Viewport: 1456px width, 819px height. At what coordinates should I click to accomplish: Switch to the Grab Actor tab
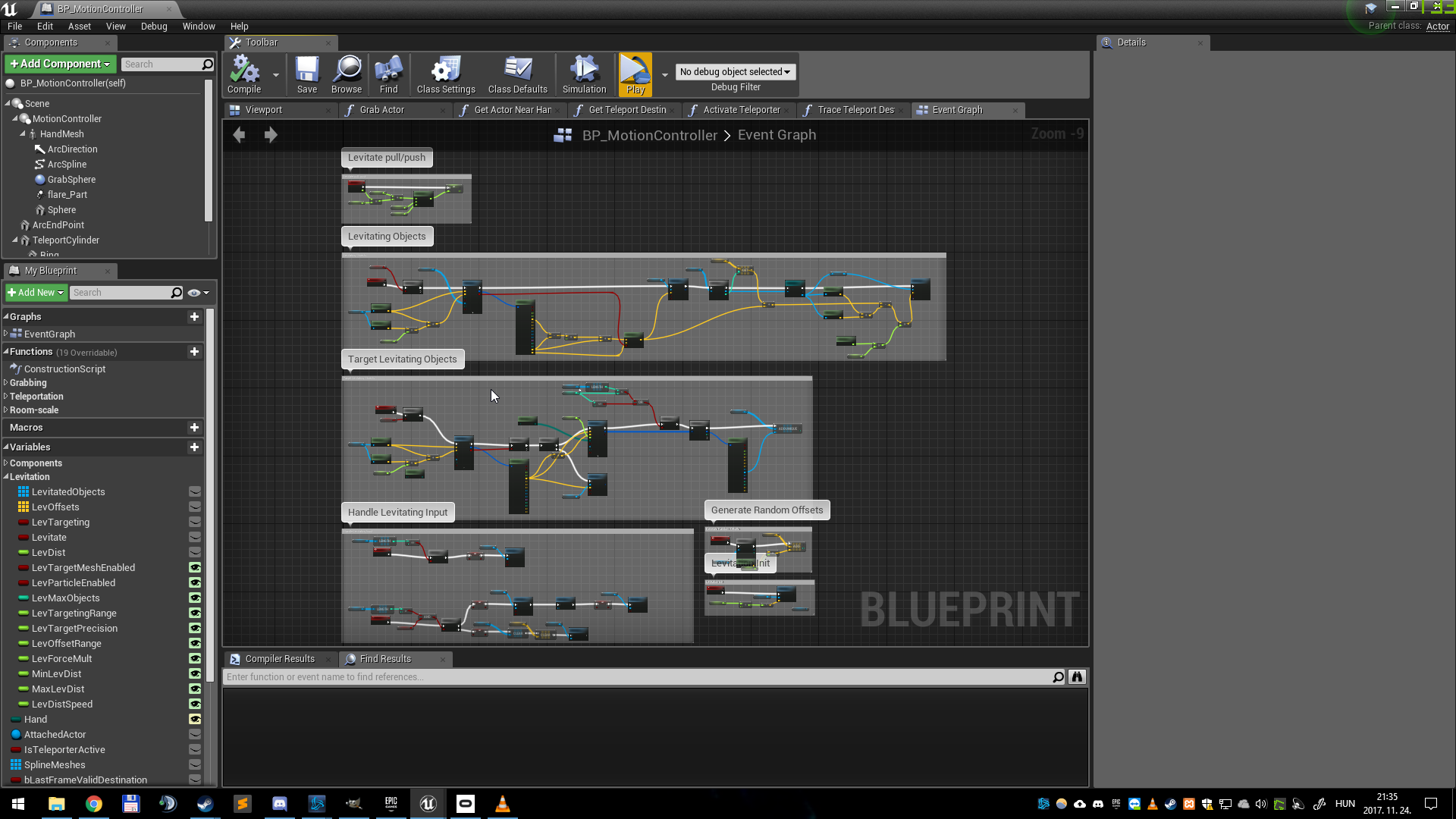[x=381, y=110]
